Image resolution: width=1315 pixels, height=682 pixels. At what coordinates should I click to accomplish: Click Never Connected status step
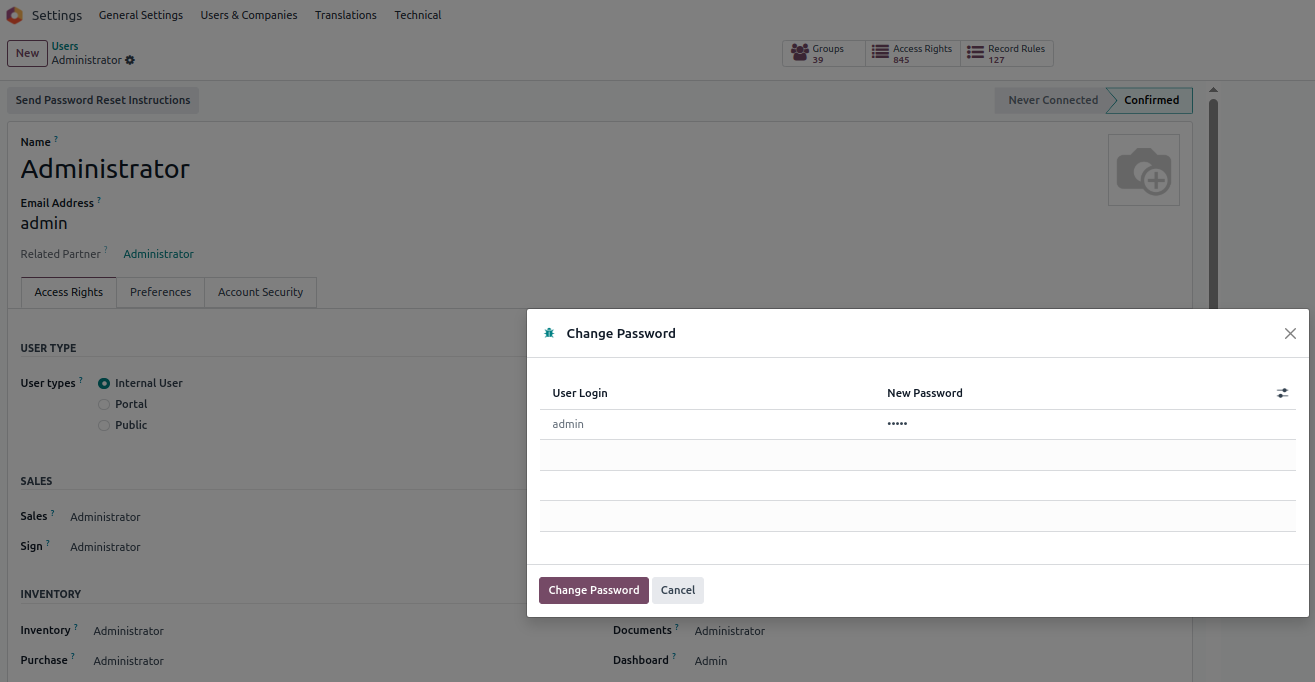[1053, 100]
